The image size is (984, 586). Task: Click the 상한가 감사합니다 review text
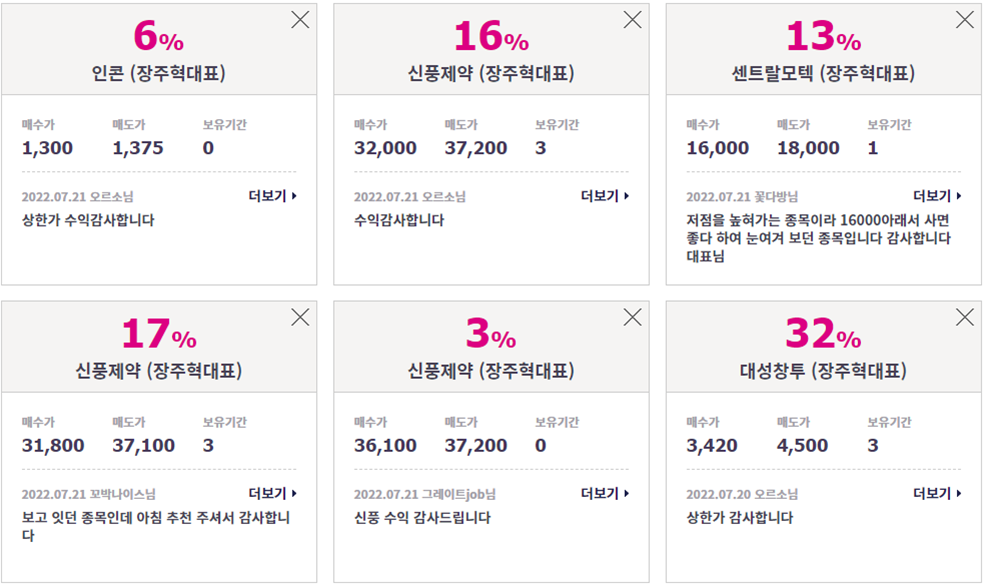740,518
